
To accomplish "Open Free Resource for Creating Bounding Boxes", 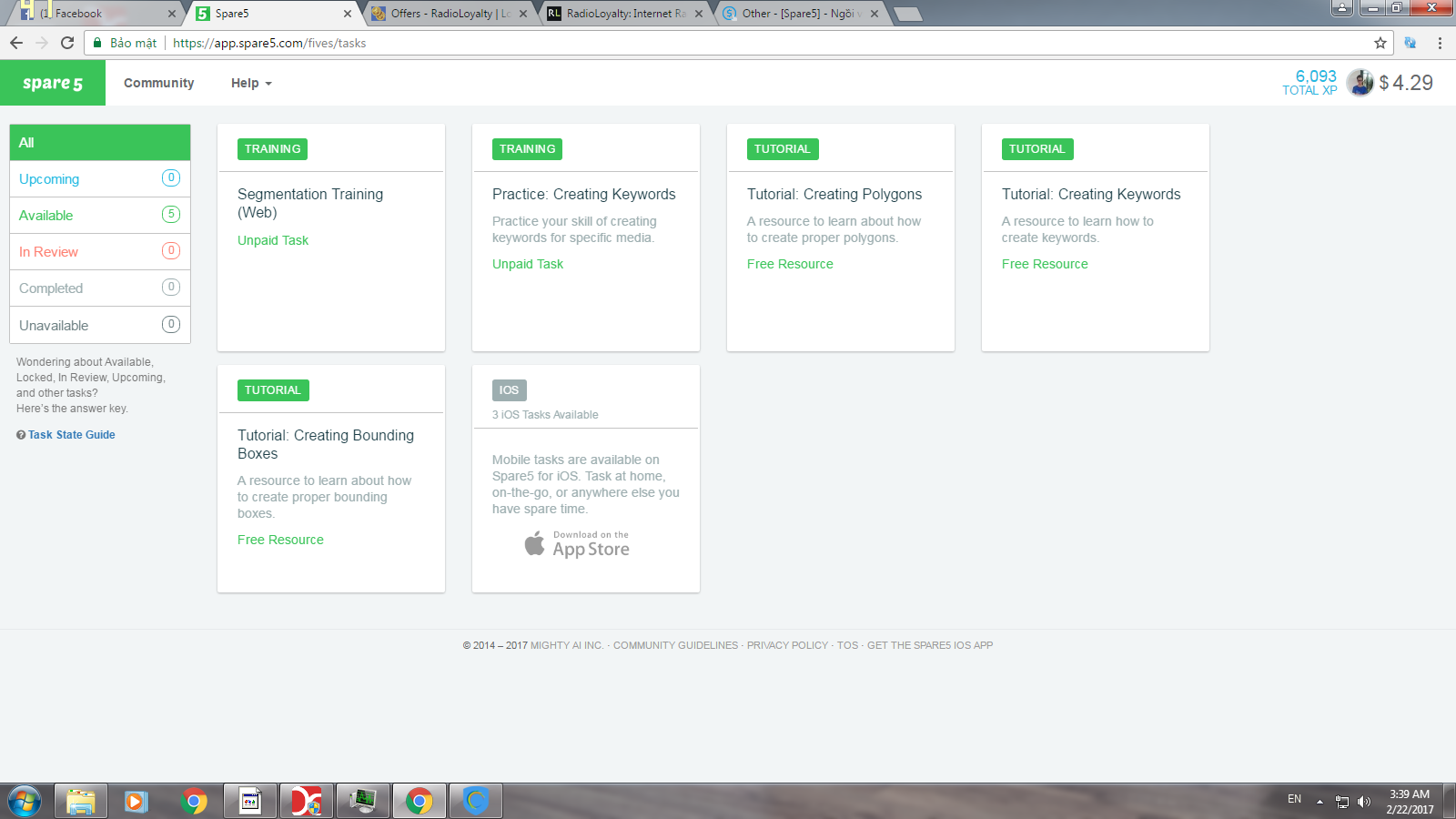I will (x=280, y=540).
